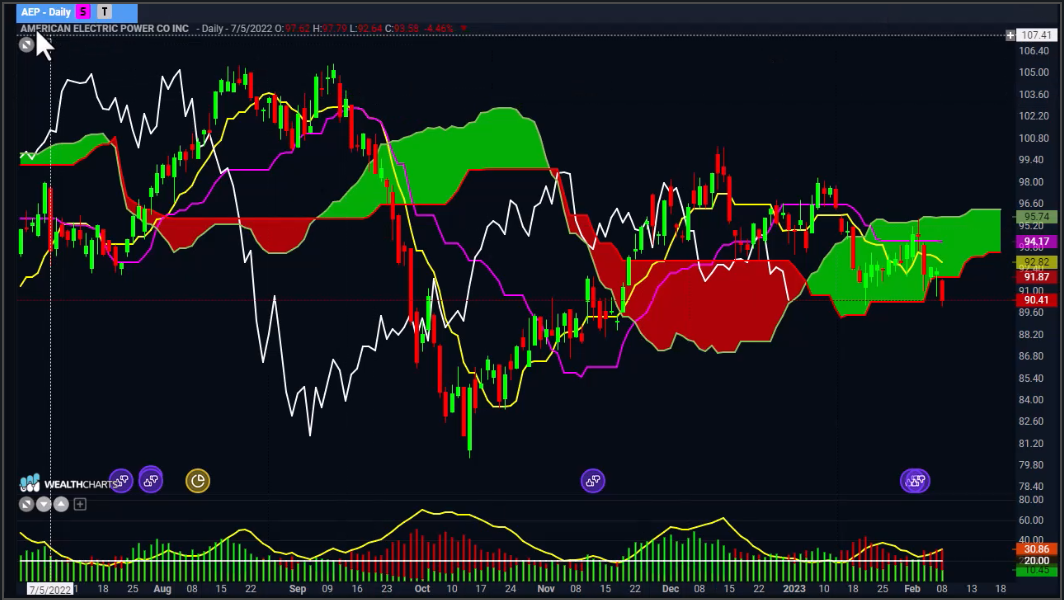Select the AEP - Daily chart tab
Screen dimensions: 1064x600
pyautogui.click(x=77, y=12)
